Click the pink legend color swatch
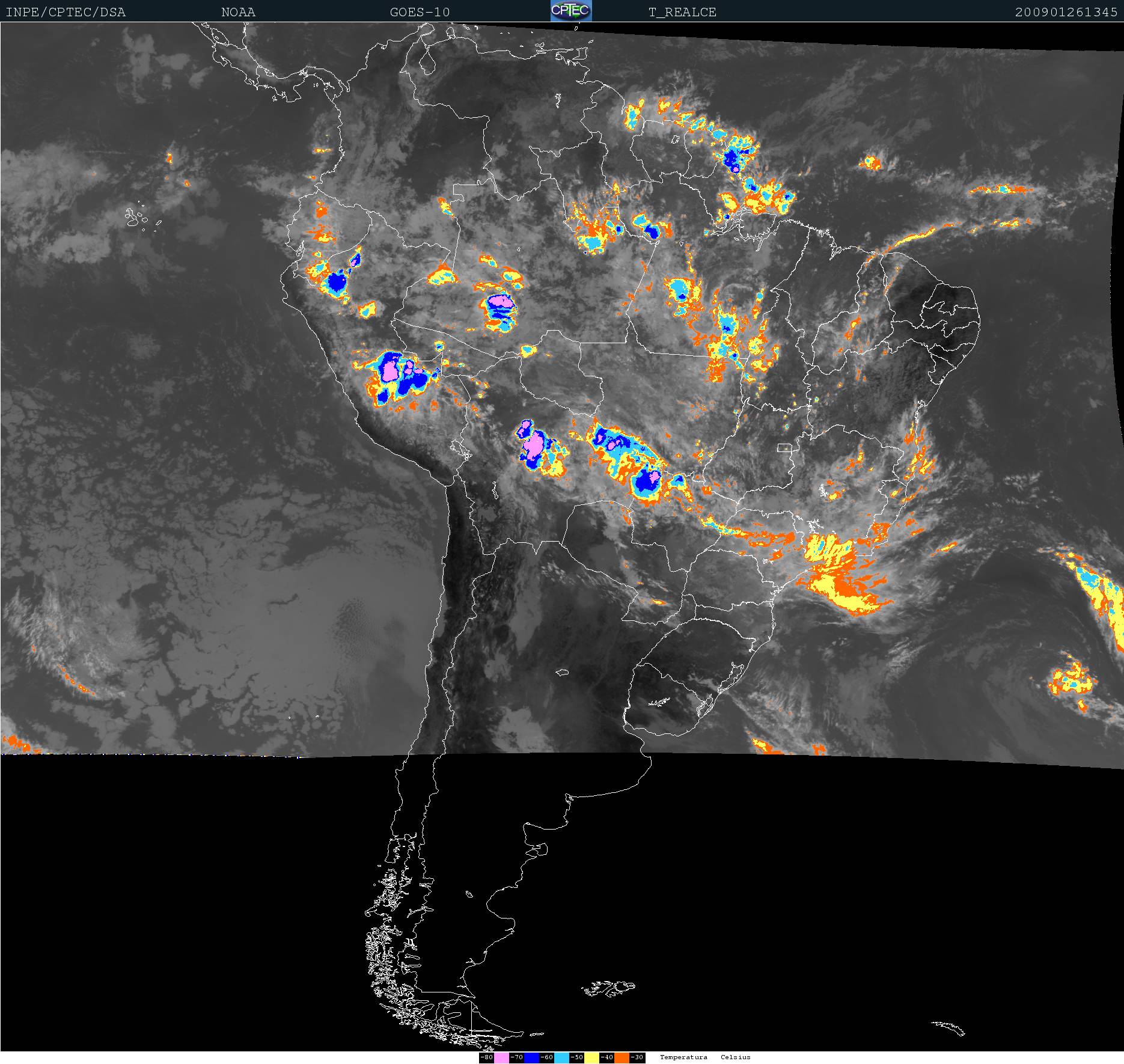The width and height of the screenshot is (1124, 1064). coord(501,1057)
